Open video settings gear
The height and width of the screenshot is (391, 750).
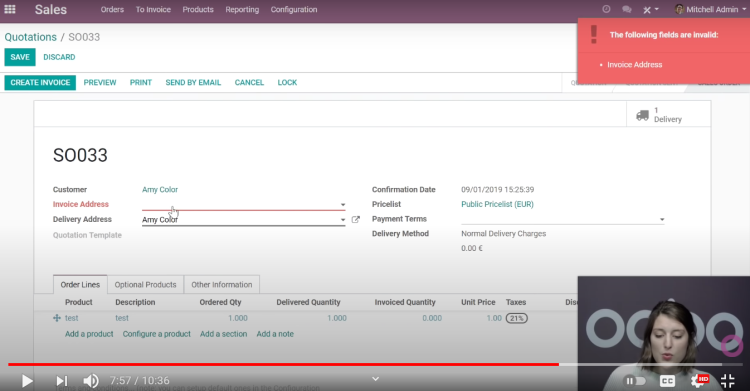(698, 381)
